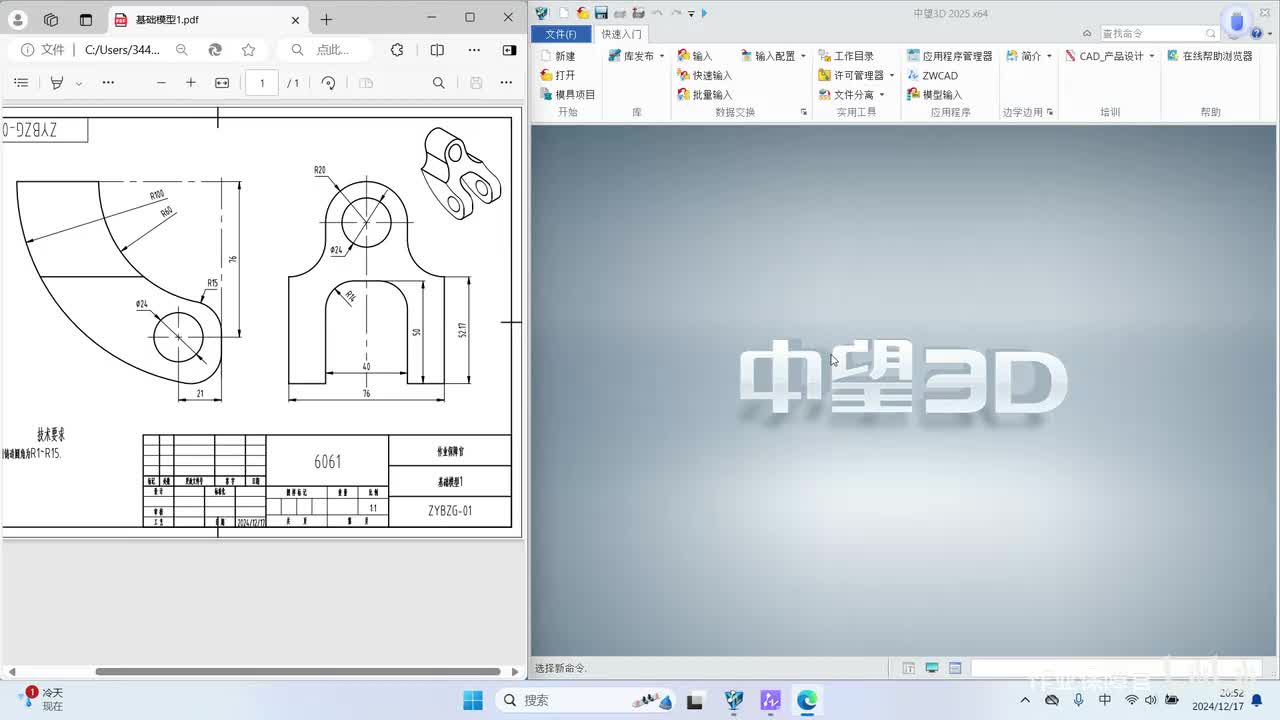Click the Edge tab actions icon
The height and width of the screenshot is (720, 1280).
85,19
